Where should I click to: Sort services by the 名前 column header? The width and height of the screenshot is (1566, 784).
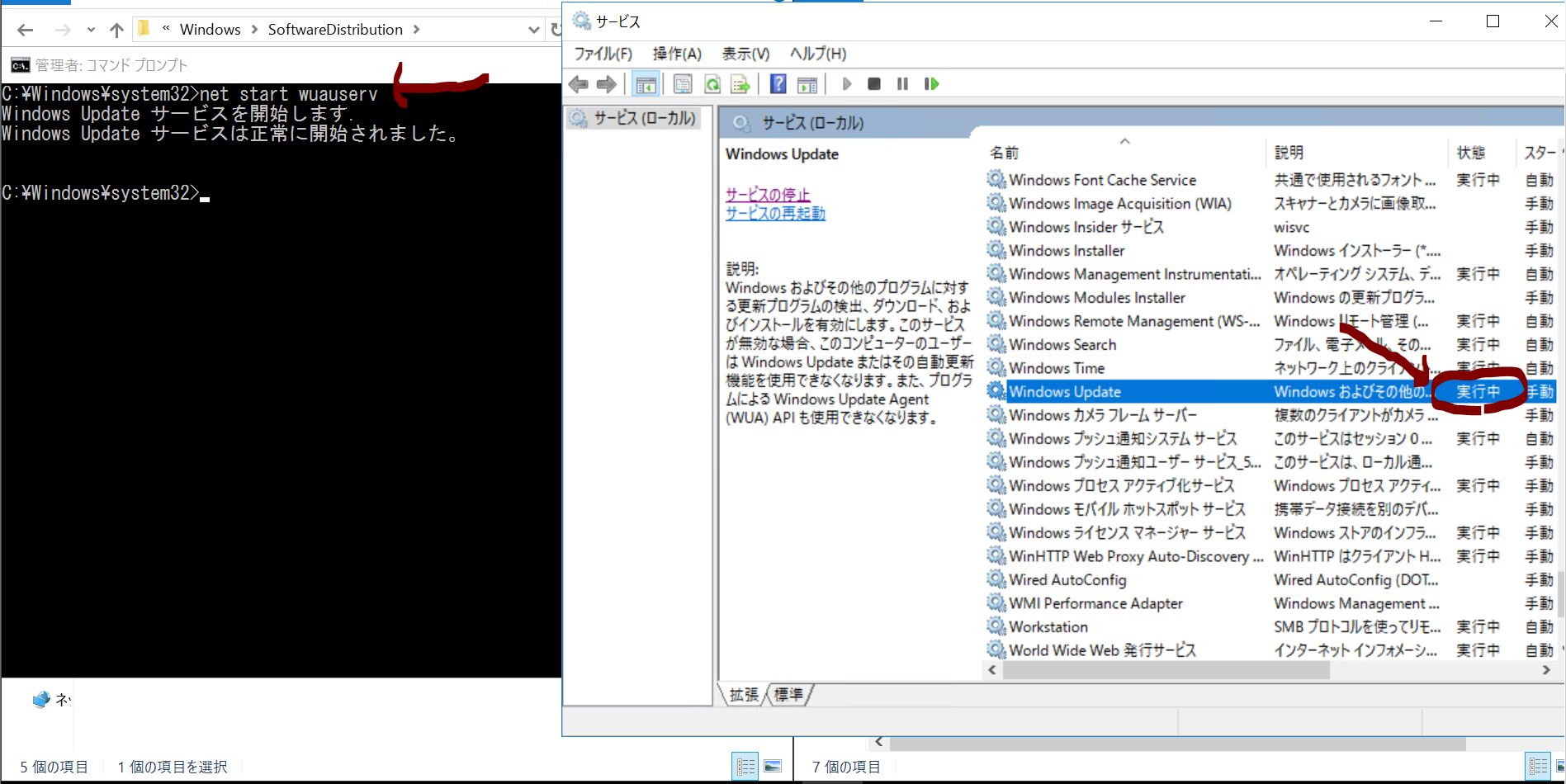1005,153
